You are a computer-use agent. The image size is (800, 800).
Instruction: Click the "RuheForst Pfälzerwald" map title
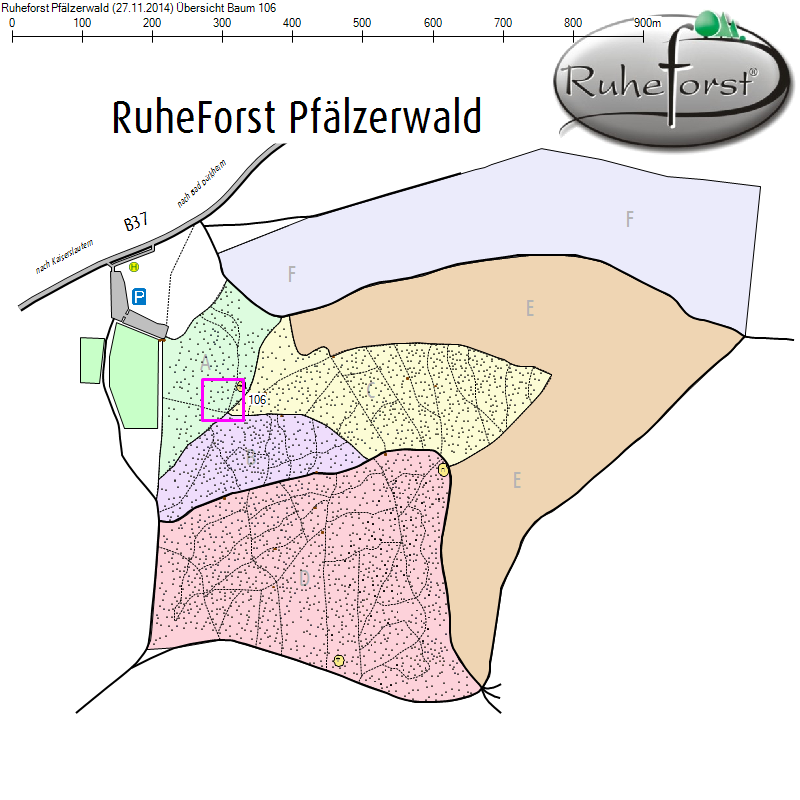coord(296,117)
